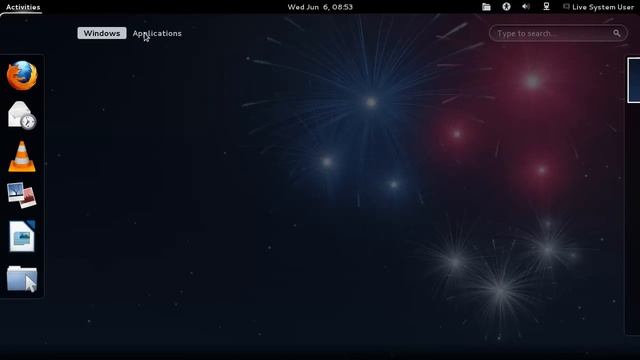
Task: Open the Live System User menu
Action: (598, 7)
